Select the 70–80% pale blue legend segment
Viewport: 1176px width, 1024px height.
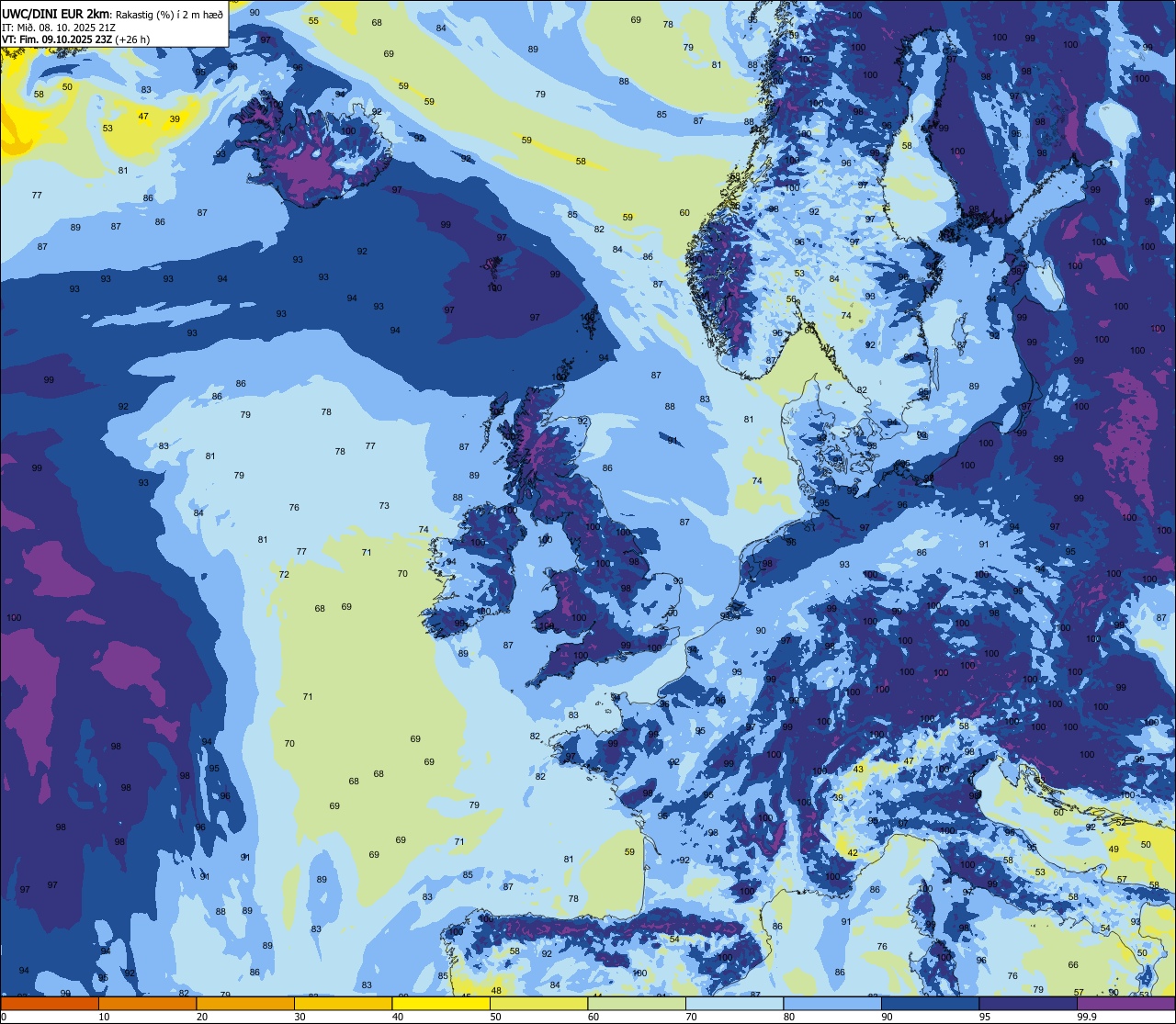coord(734,1003)
